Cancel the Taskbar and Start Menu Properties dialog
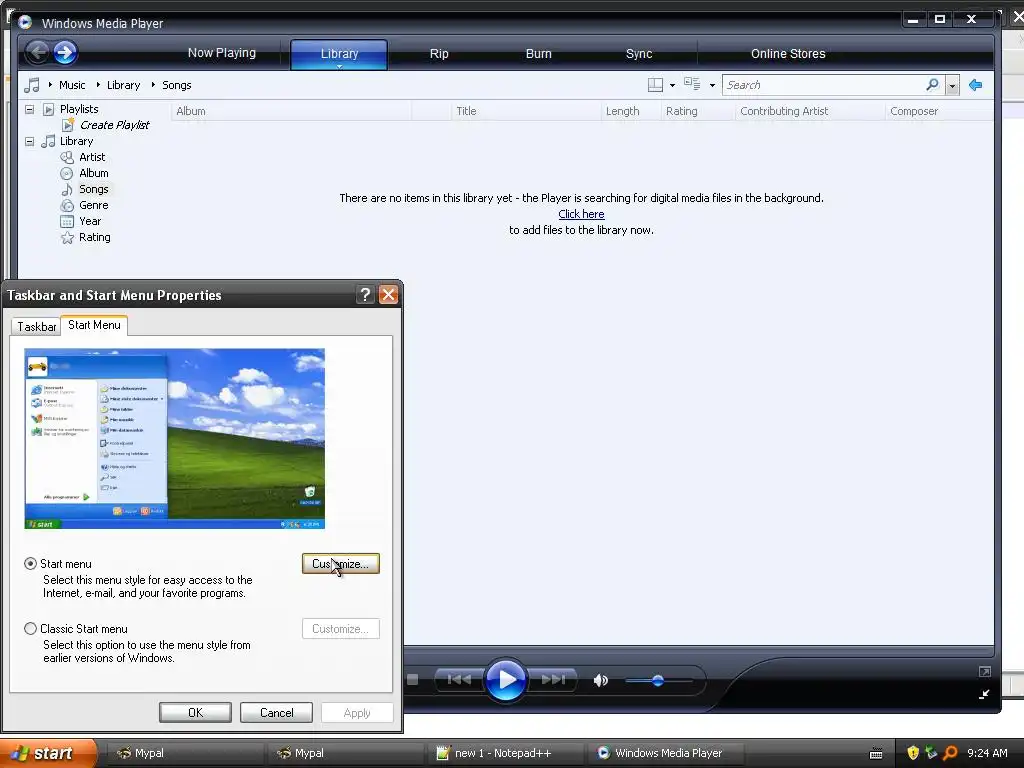This screenshot has height=768, width=1024. pos(276,712)
